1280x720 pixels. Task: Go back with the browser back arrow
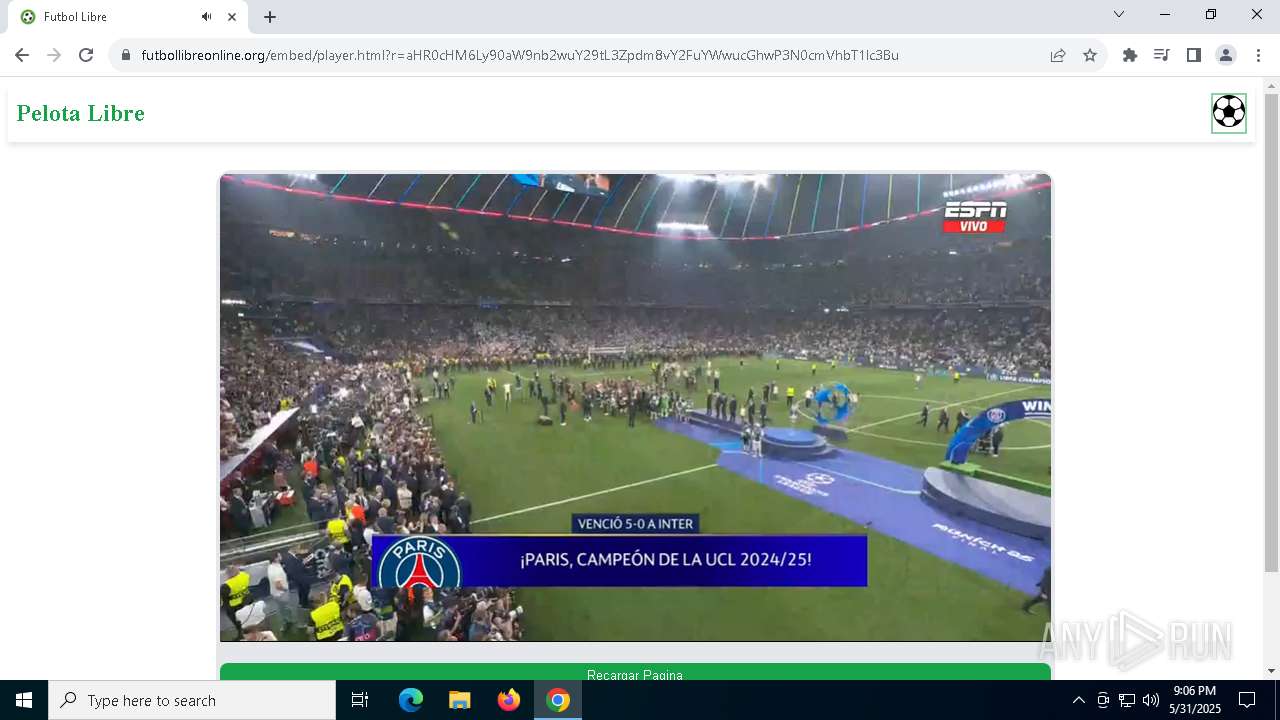click(22, 55)
